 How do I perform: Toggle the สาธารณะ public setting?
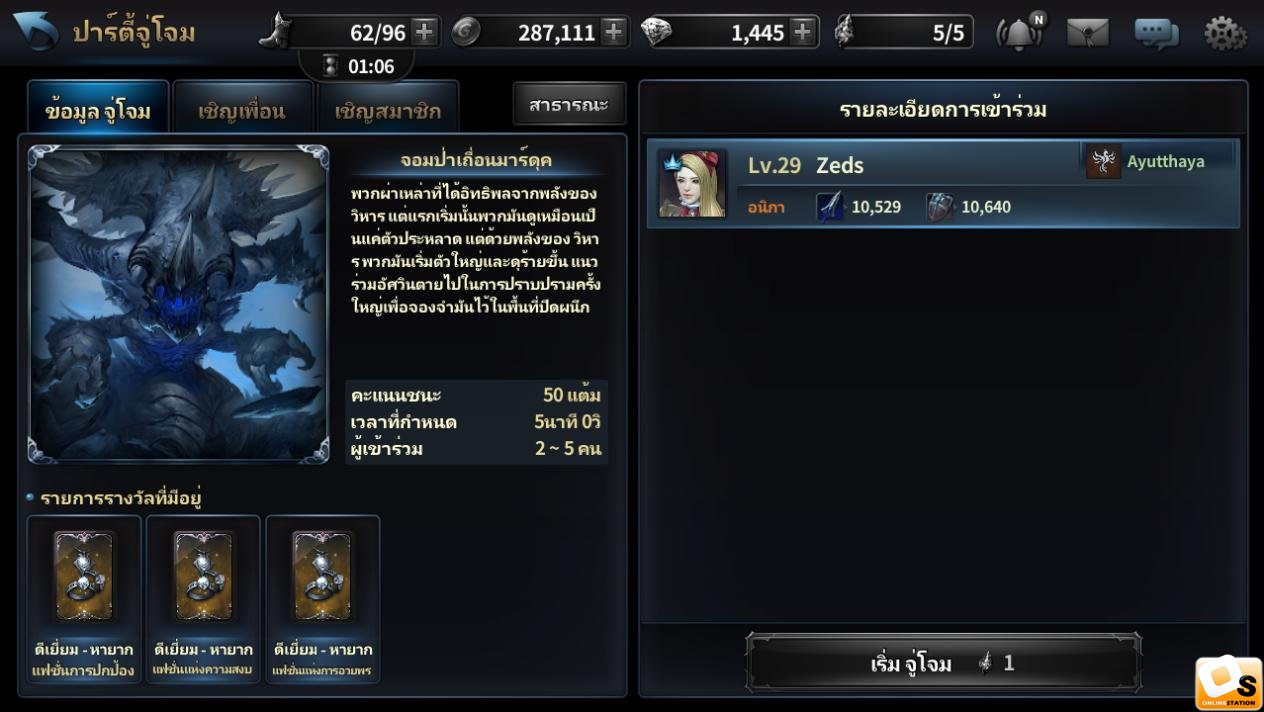569,104
